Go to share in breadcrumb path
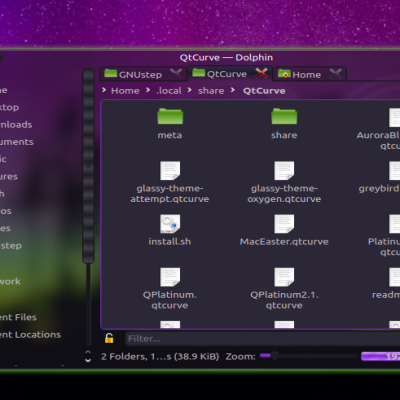This screenshot has width=400, height=400. (211, 91)
